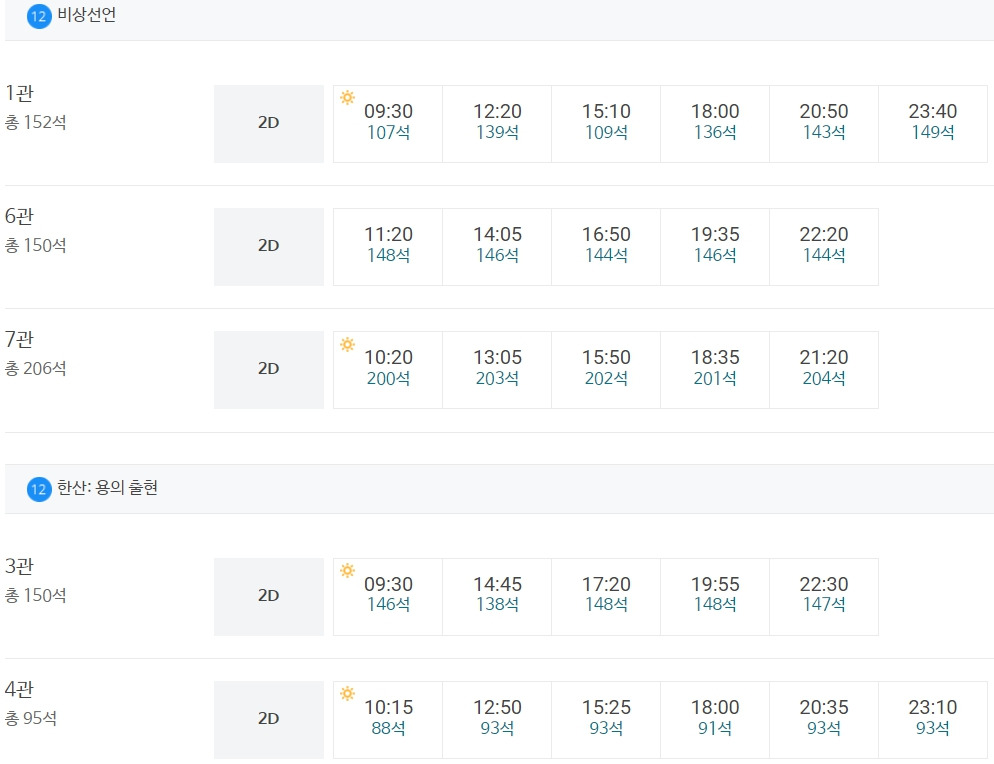
Task: Choose the 11:20 screening with 148석 in 6관
Action: click(388, 247)
